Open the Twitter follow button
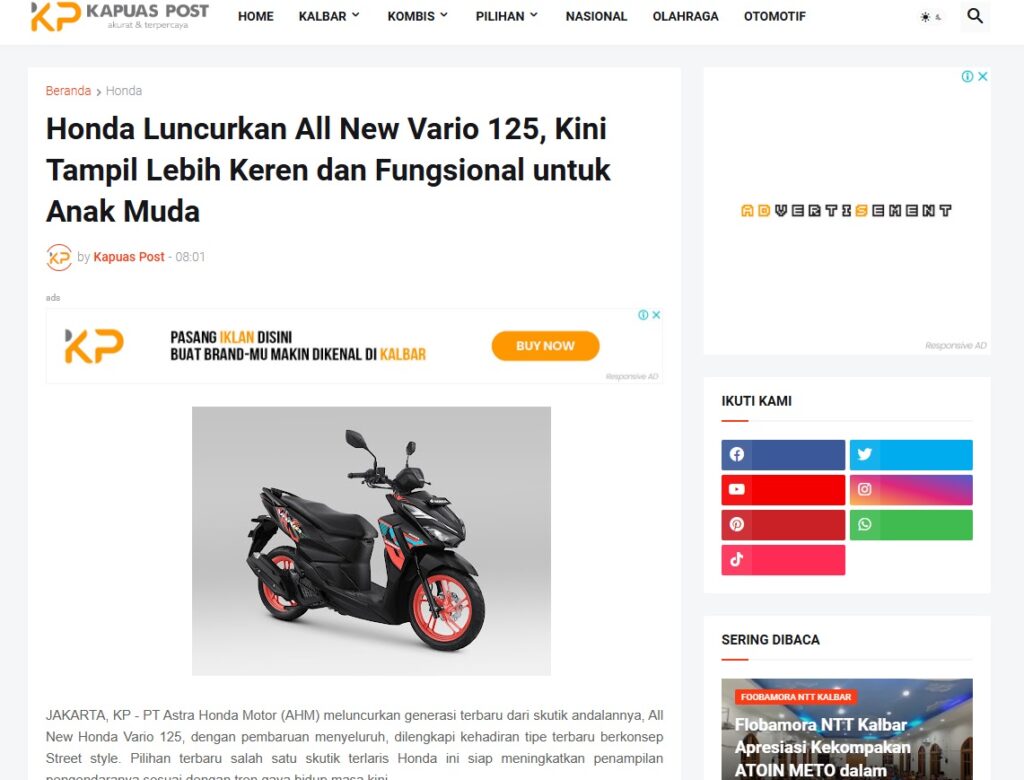This screenshot has height=780, width=1024. point(911,455)
